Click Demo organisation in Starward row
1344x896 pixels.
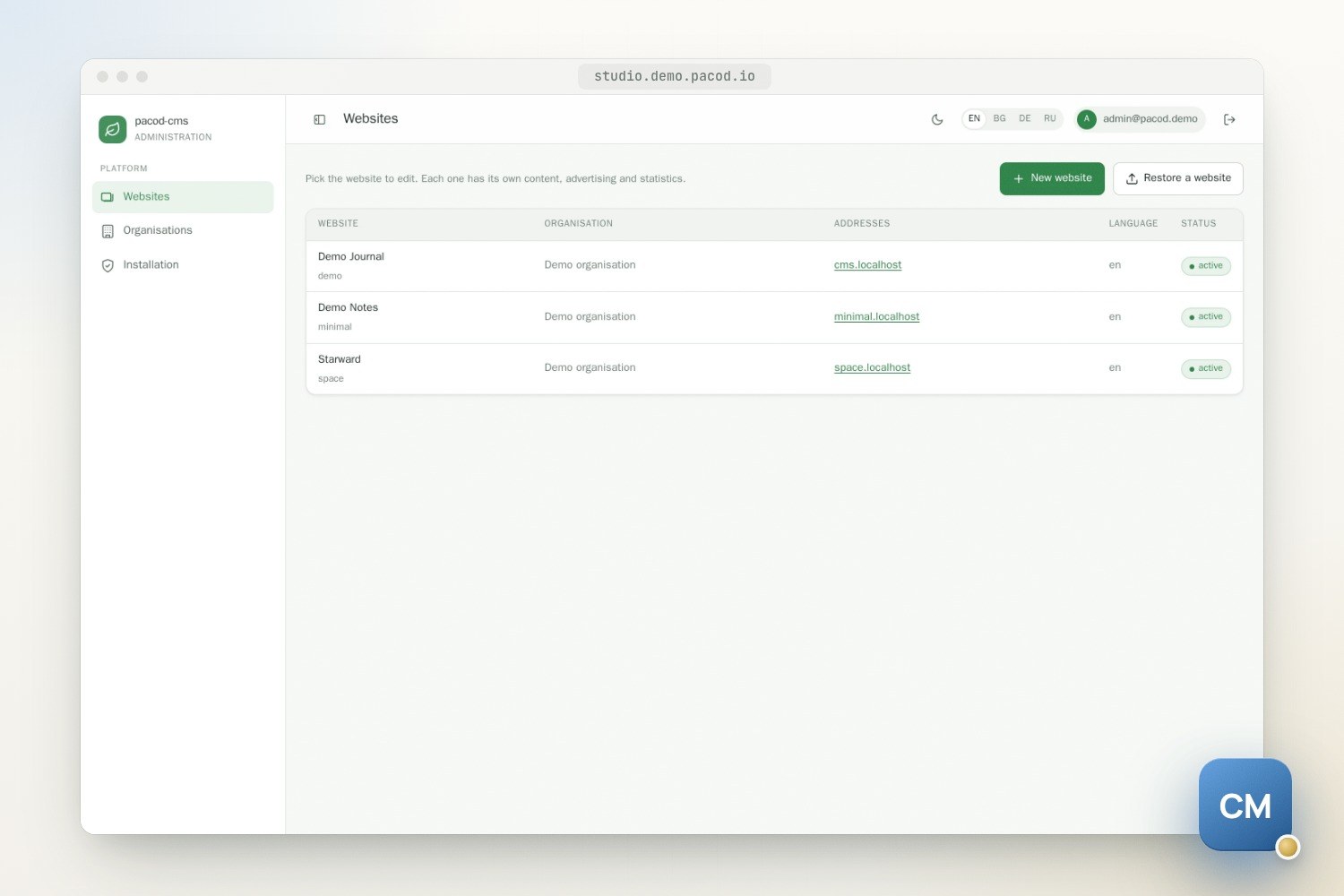tap(590, 368)
